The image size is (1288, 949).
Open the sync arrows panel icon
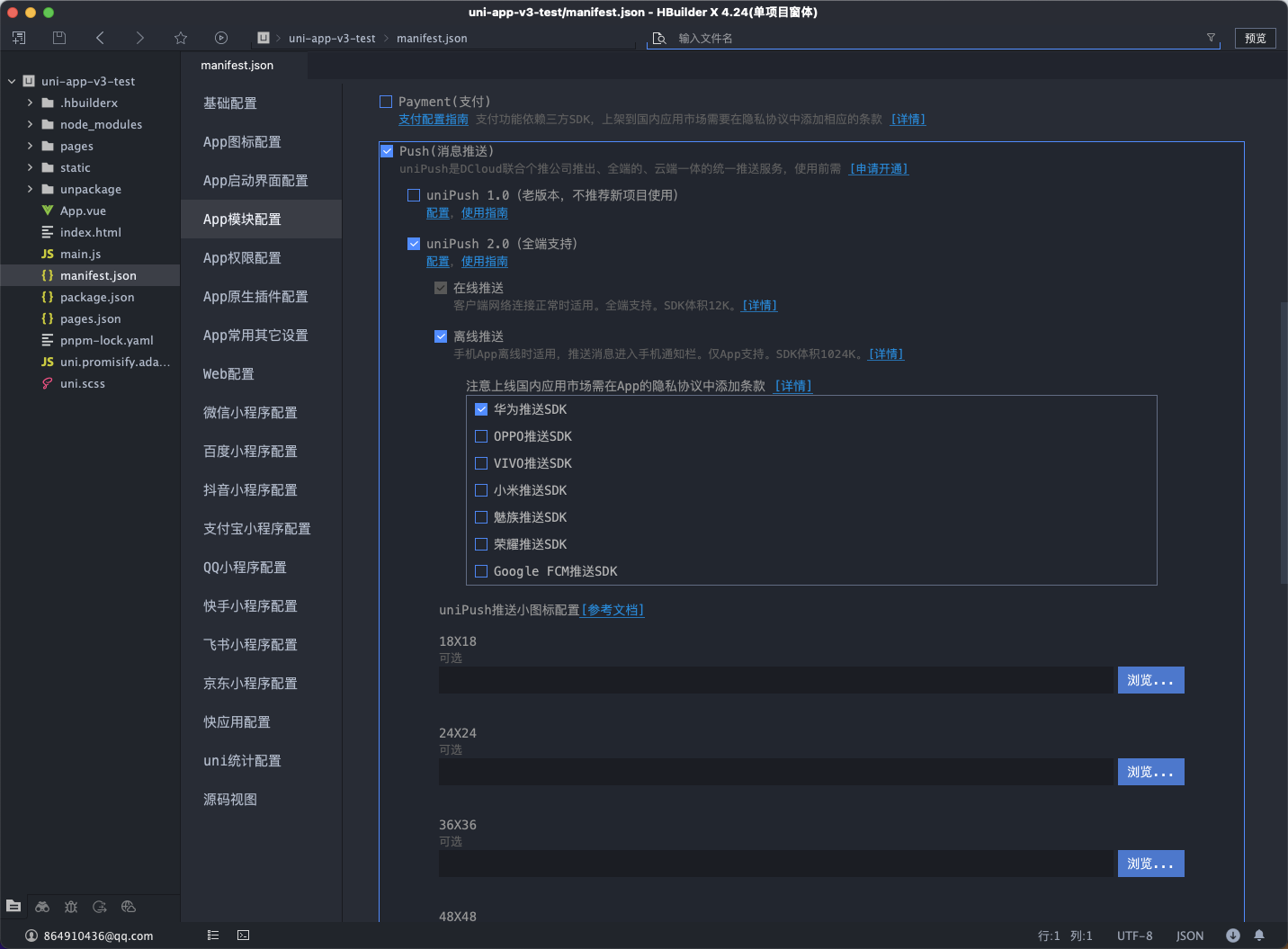pyautogui.click(x=100, y=906)
